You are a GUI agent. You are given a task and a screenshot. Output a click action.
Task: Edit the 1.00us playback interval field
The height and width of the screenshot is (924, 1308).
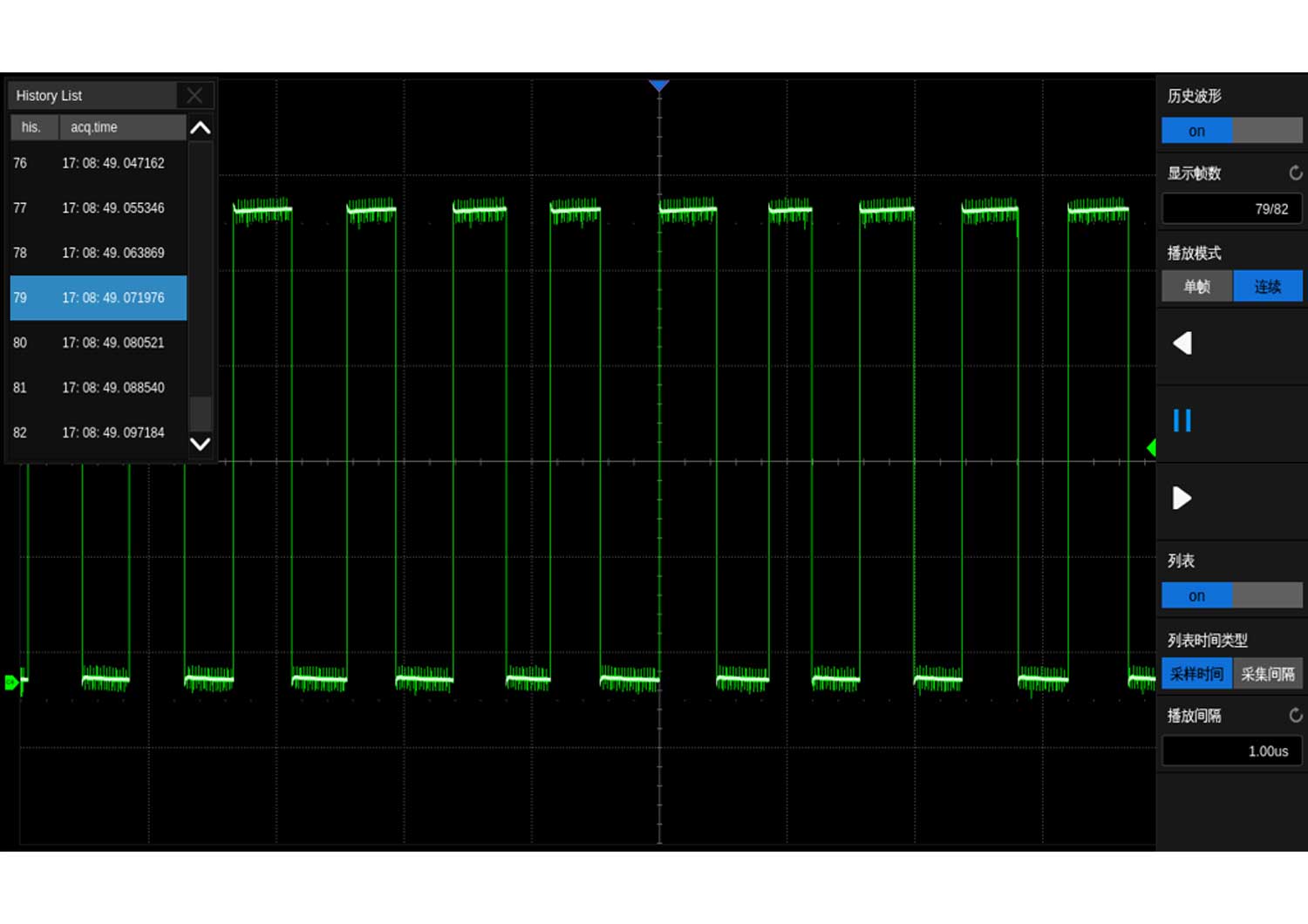(x=1232, y=751)
